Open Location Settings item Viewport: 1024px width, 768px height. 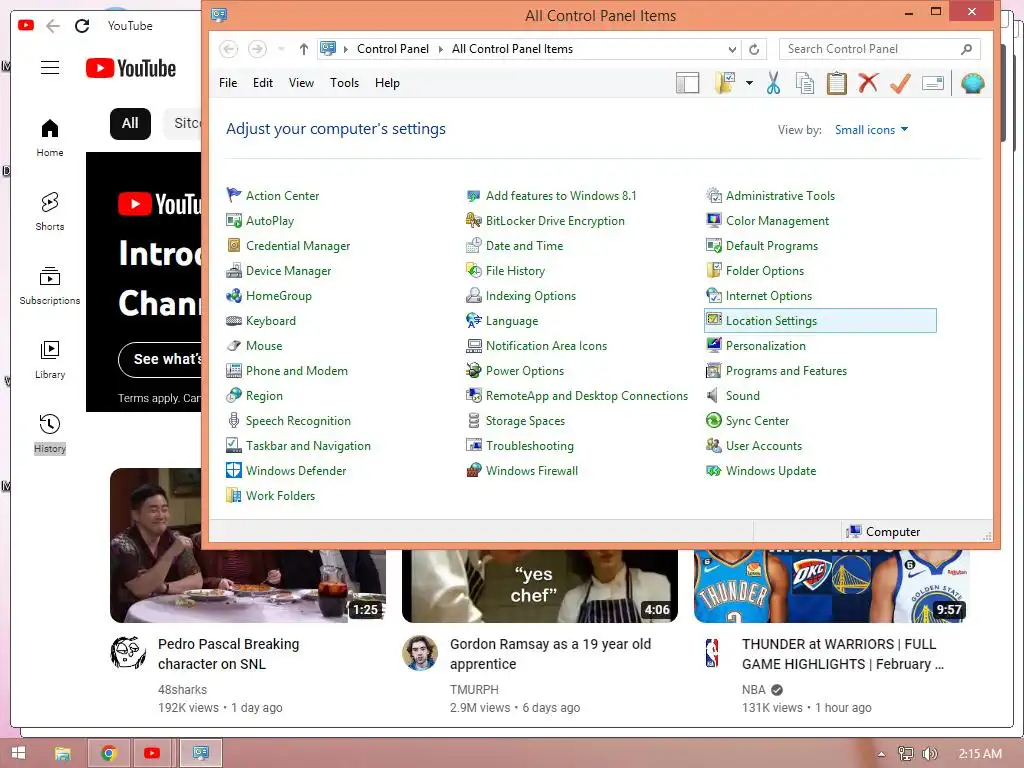coord(820,321)
